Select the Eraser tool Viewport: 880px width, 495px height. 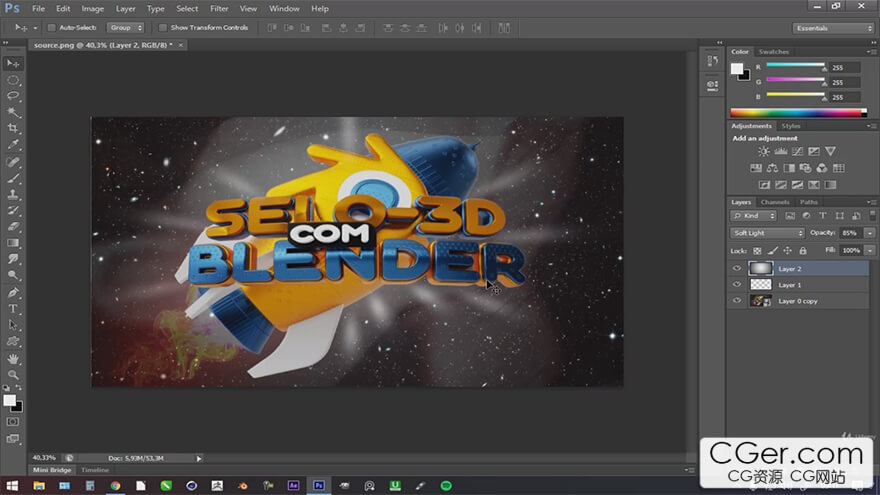pyautogui.click(x=13, y=227)
